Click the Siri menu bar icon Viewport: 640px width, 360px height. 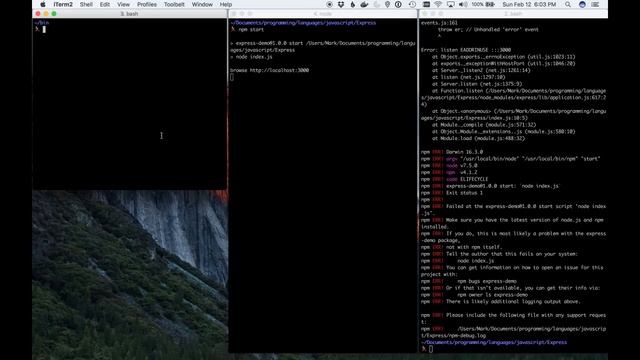(582, 4)
